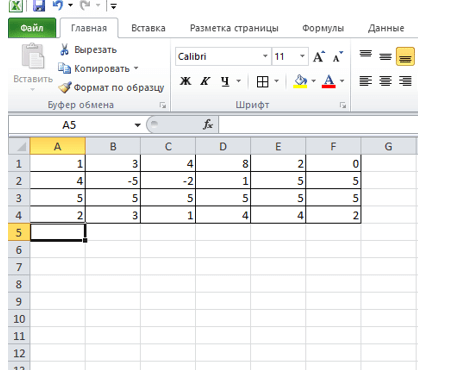Click cell D1 containing 8
This screenshot has width=449, height=385.
(223, 164)
